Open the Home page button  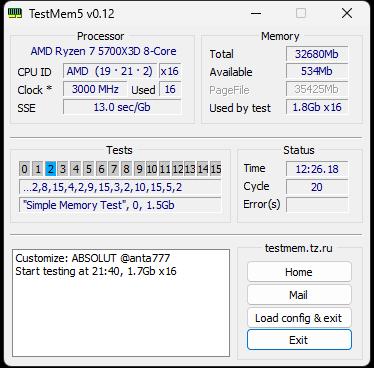tap(299, 272)
